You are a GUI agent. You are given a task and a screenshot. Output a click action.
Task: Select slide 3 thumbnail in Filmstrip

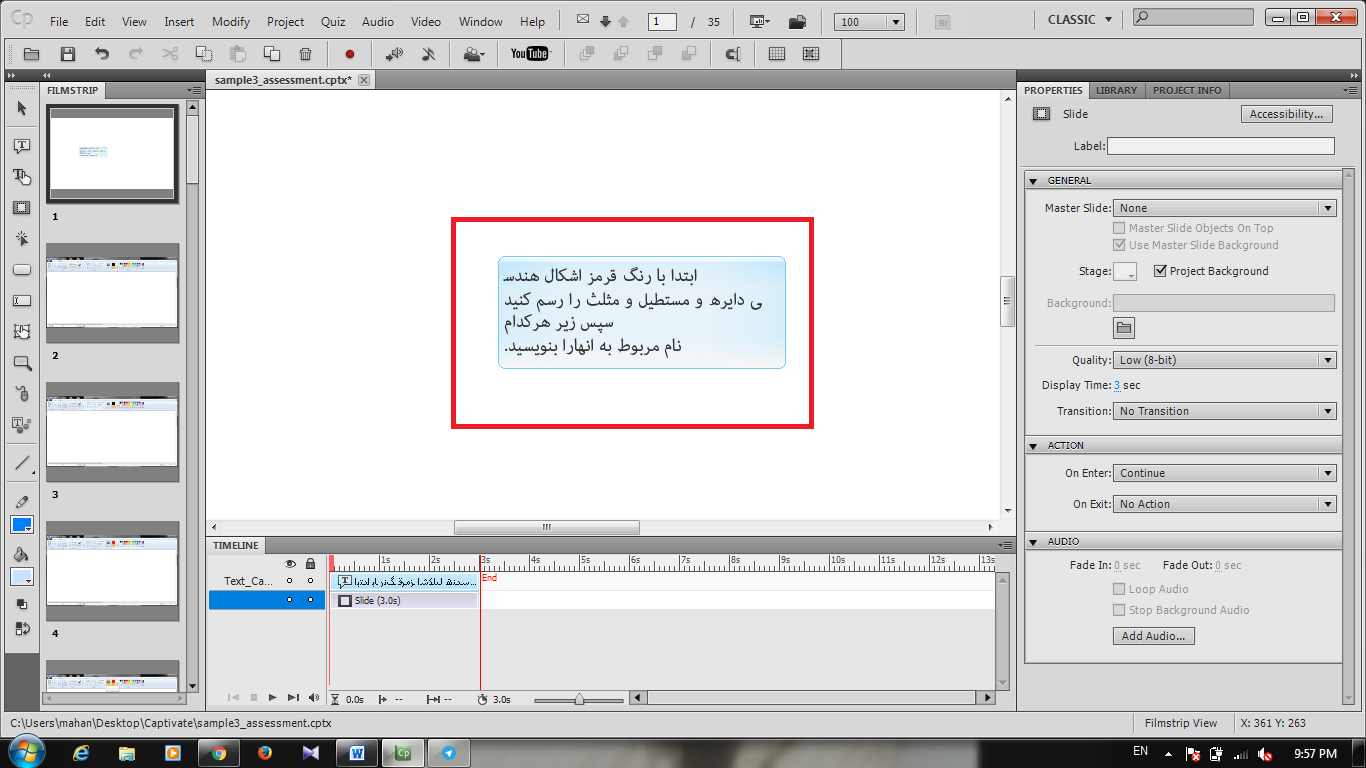point(113,433)
